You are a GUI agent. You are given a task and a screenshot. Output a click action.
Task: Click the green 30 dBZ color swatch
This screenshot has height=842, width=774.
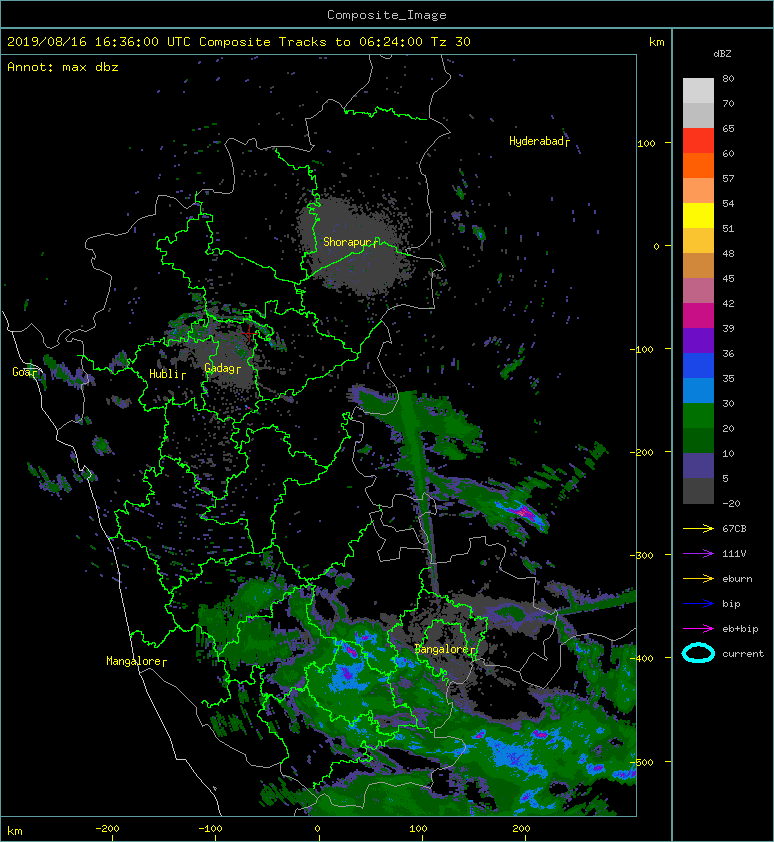(x=698, y=415)
